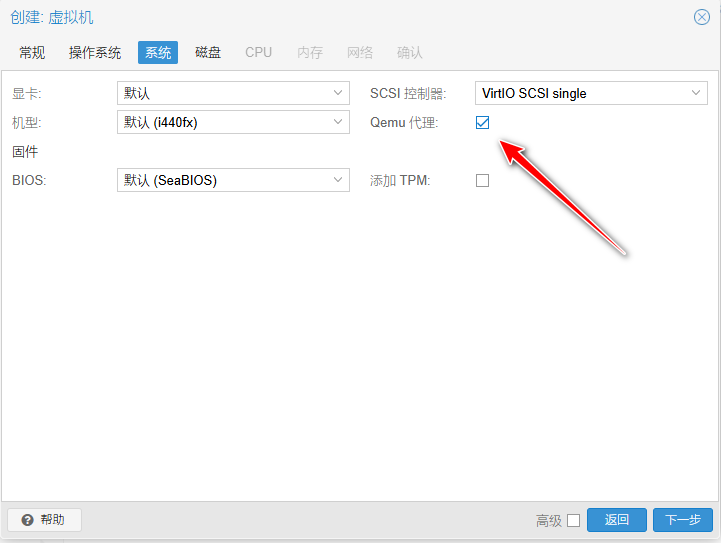The width and height of the screenshot is (721, 543).
Task: Click the help question mark icon
Action: (x=28, y=520)
